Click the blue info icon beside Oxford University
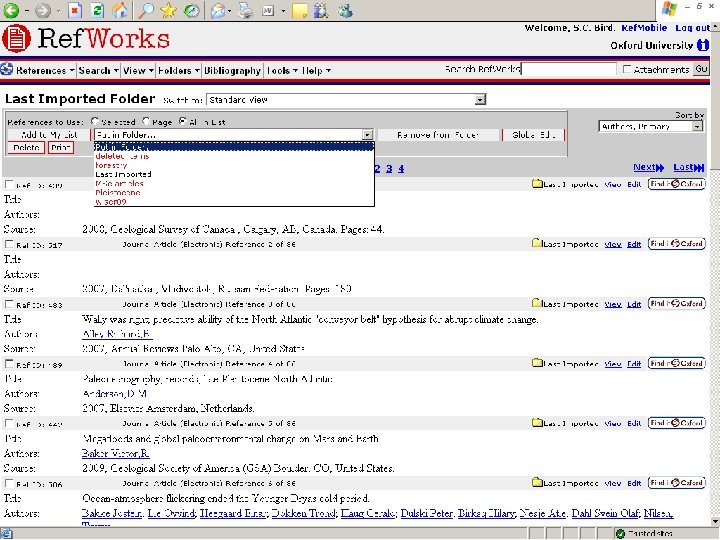The image size is (720, 540). [x=703, y=45]
